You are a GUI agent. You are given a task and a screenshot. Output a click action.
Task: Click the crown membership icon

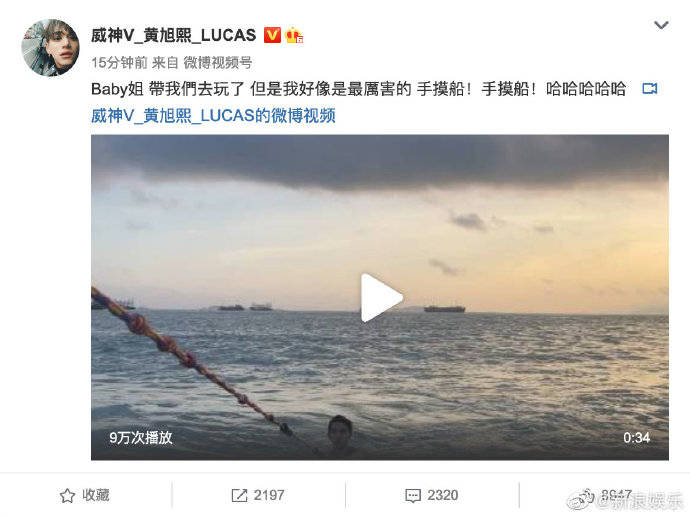[294, 35]
